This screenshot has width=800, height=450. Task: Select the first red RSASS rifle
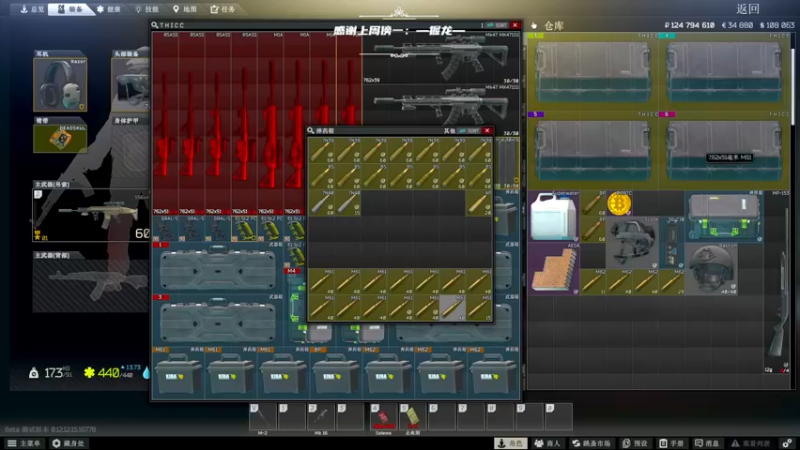166,123
